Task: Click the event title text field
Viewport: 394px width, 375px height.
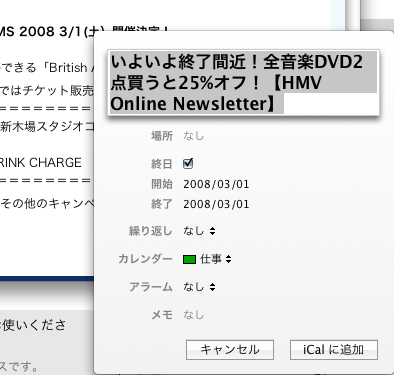Action: pos(243,83)
